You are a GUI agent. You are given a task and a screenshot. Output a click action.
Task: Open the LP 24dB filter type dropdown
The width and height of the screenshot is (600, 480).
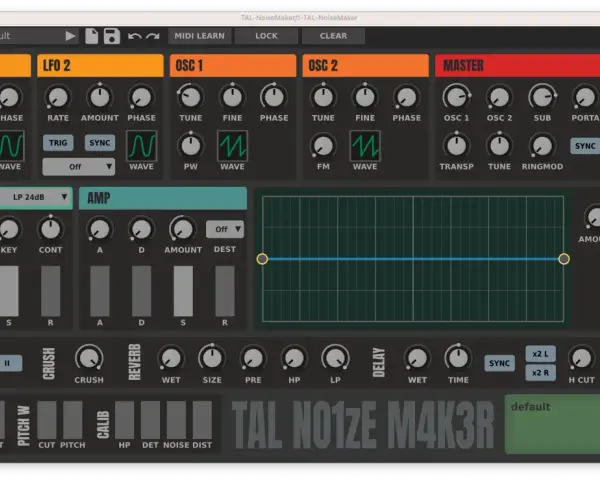tap(35, 198)
